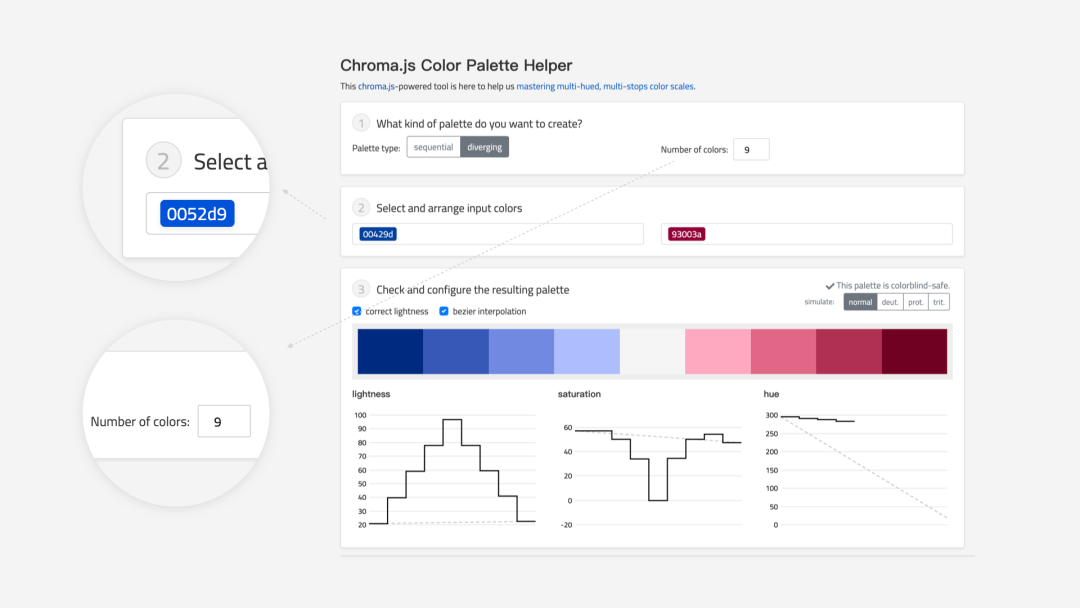Simulate deut. color blindness
This screenshot has width=1080, height=608.
pos(890,302)
